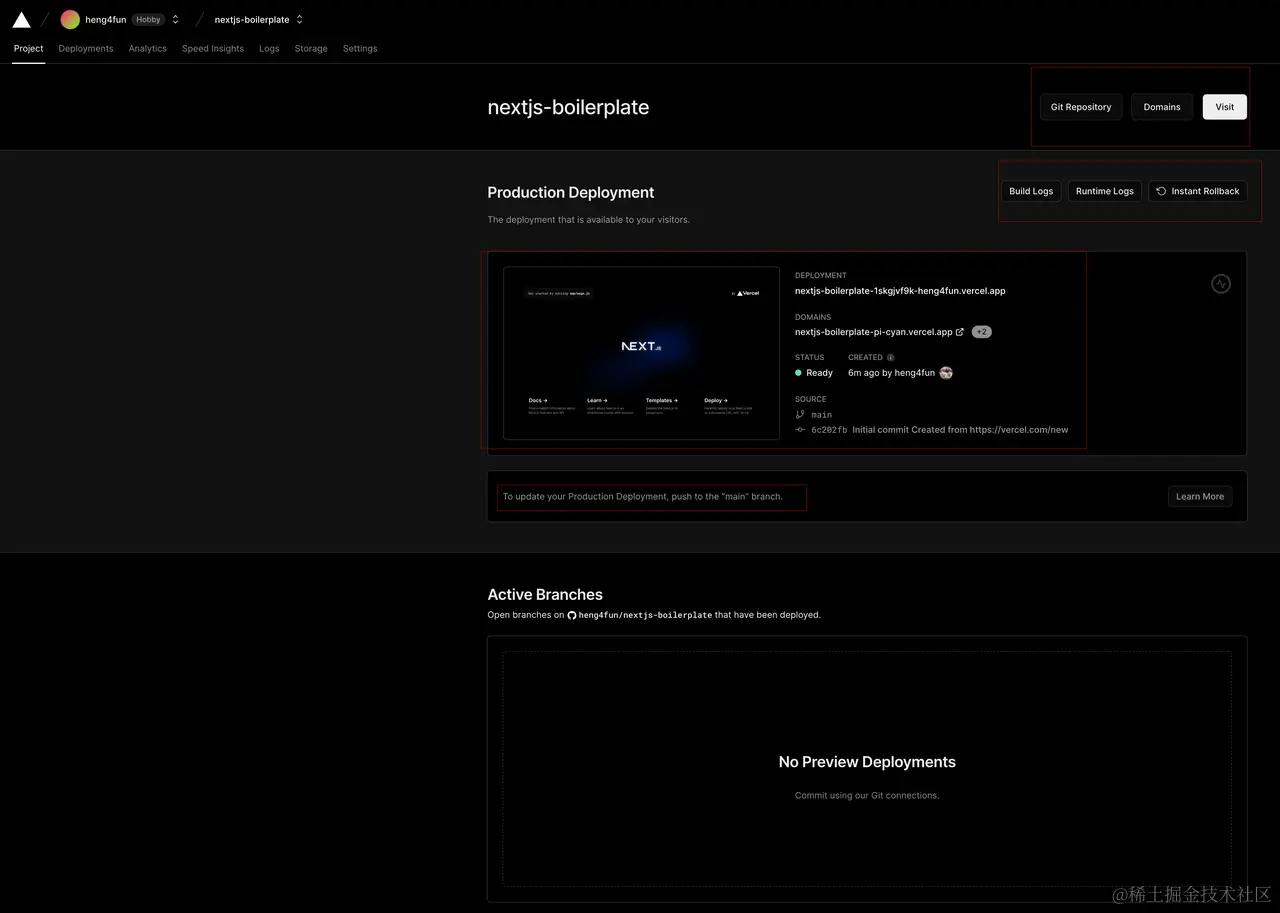Open the Settings tab
This screenshot has height=913, width=1280.
[x=360, y=49]
